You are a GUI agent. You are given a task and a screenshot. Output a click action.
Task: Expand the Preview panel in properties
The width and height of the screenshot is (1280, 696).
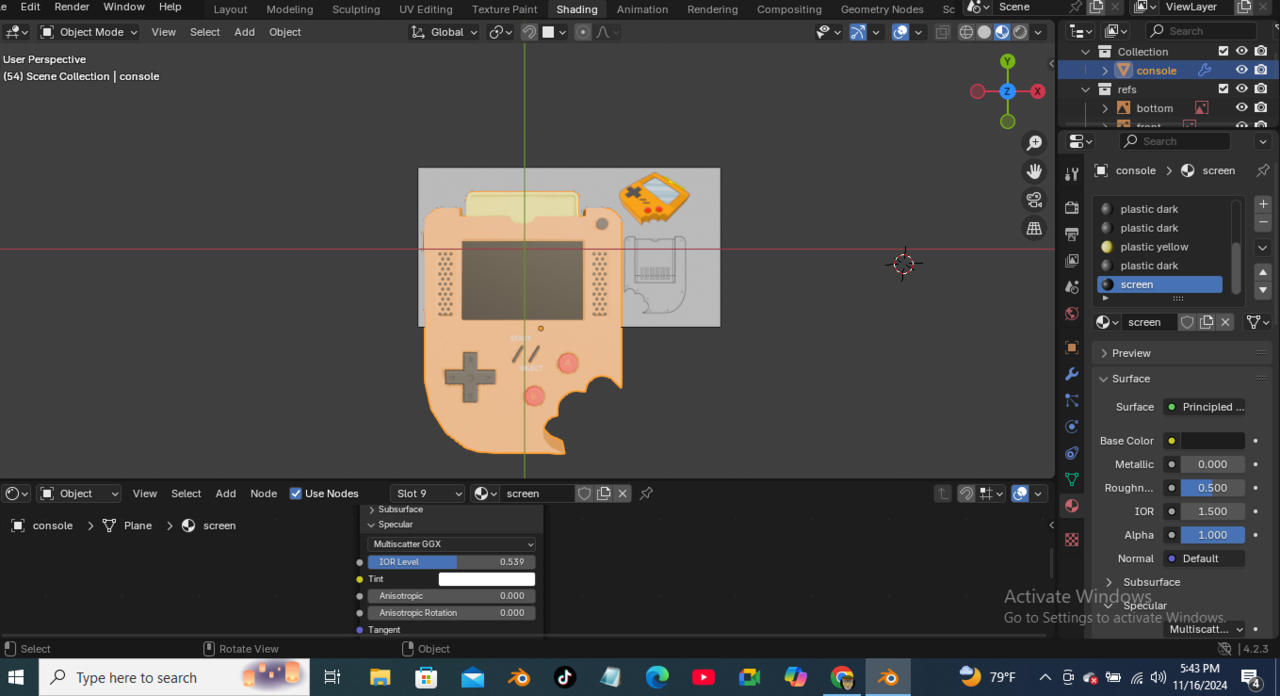pyautogui.click(x=1131, y=353)
